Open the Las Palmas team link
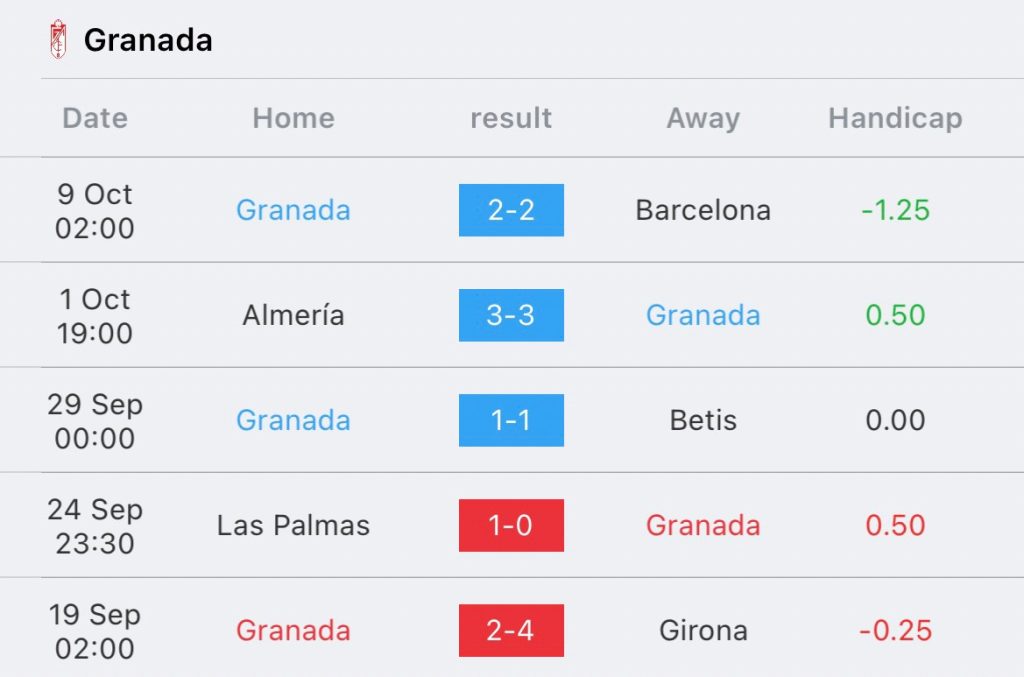The height and width of the screenshot is (677, 1024). pos(293,526)
